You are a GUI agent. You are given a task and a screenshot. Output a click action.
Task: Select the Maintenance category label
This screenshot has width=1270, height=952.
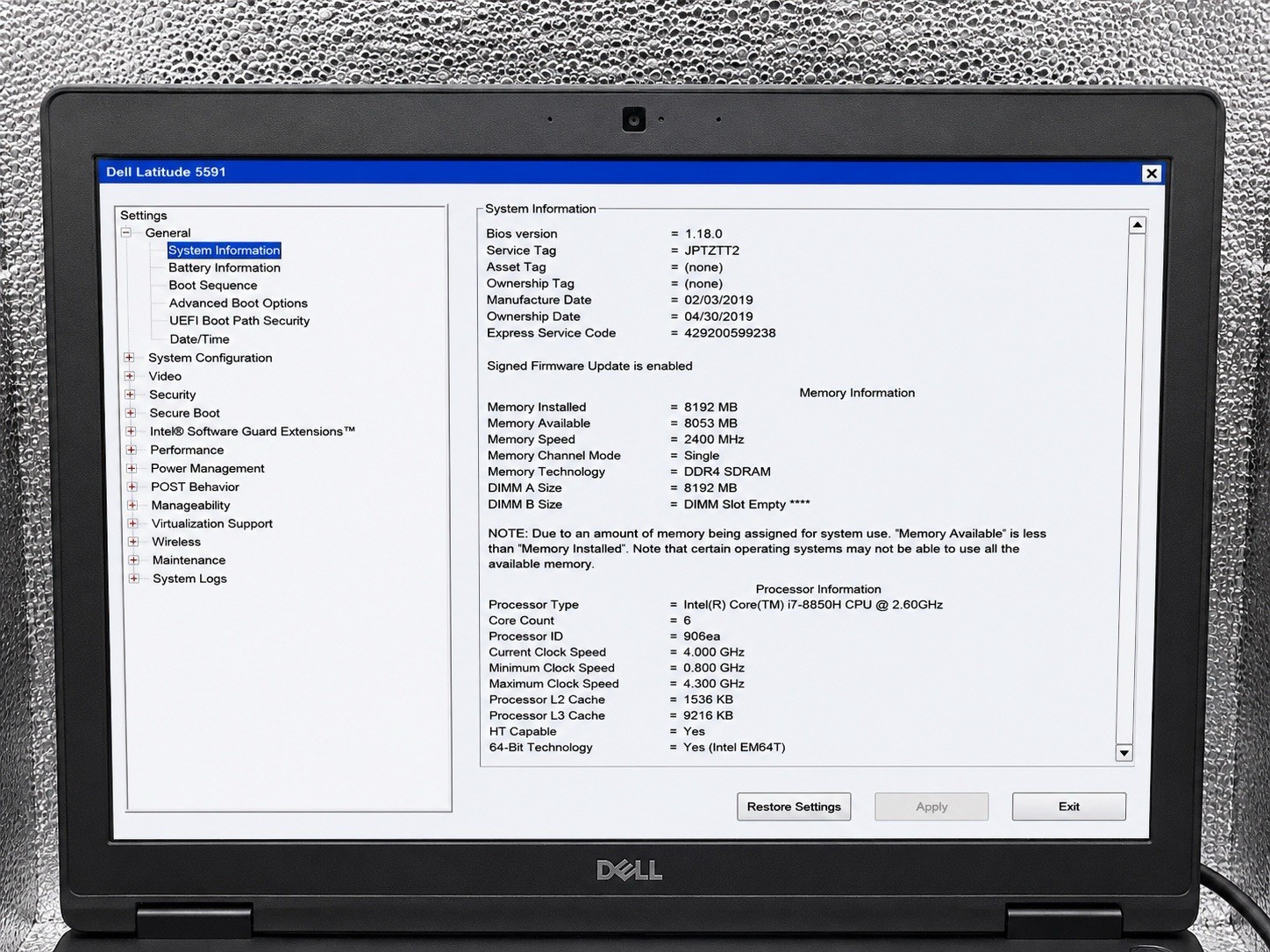click(189, 560)
